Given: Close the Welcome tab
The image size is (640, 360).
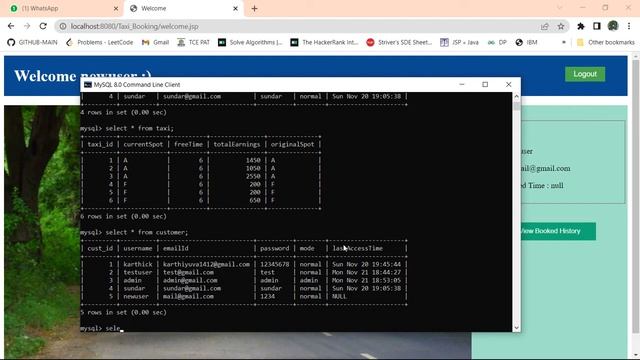Looking at the screenshot, I should pyautogui.click(x=236, y=8).
